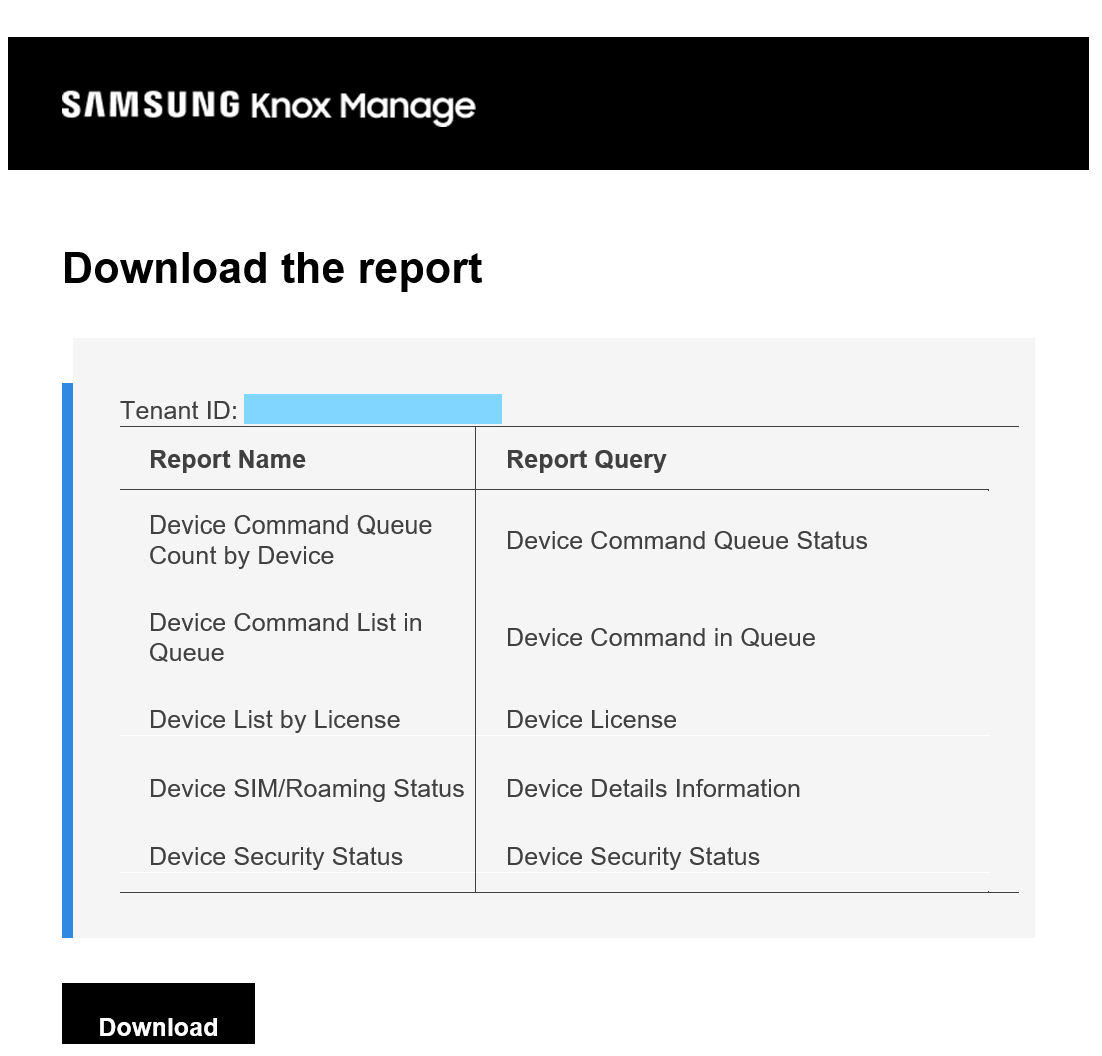
Task: Click the Device License query cell
Action: pyautogui.click(x=590, y=719)
